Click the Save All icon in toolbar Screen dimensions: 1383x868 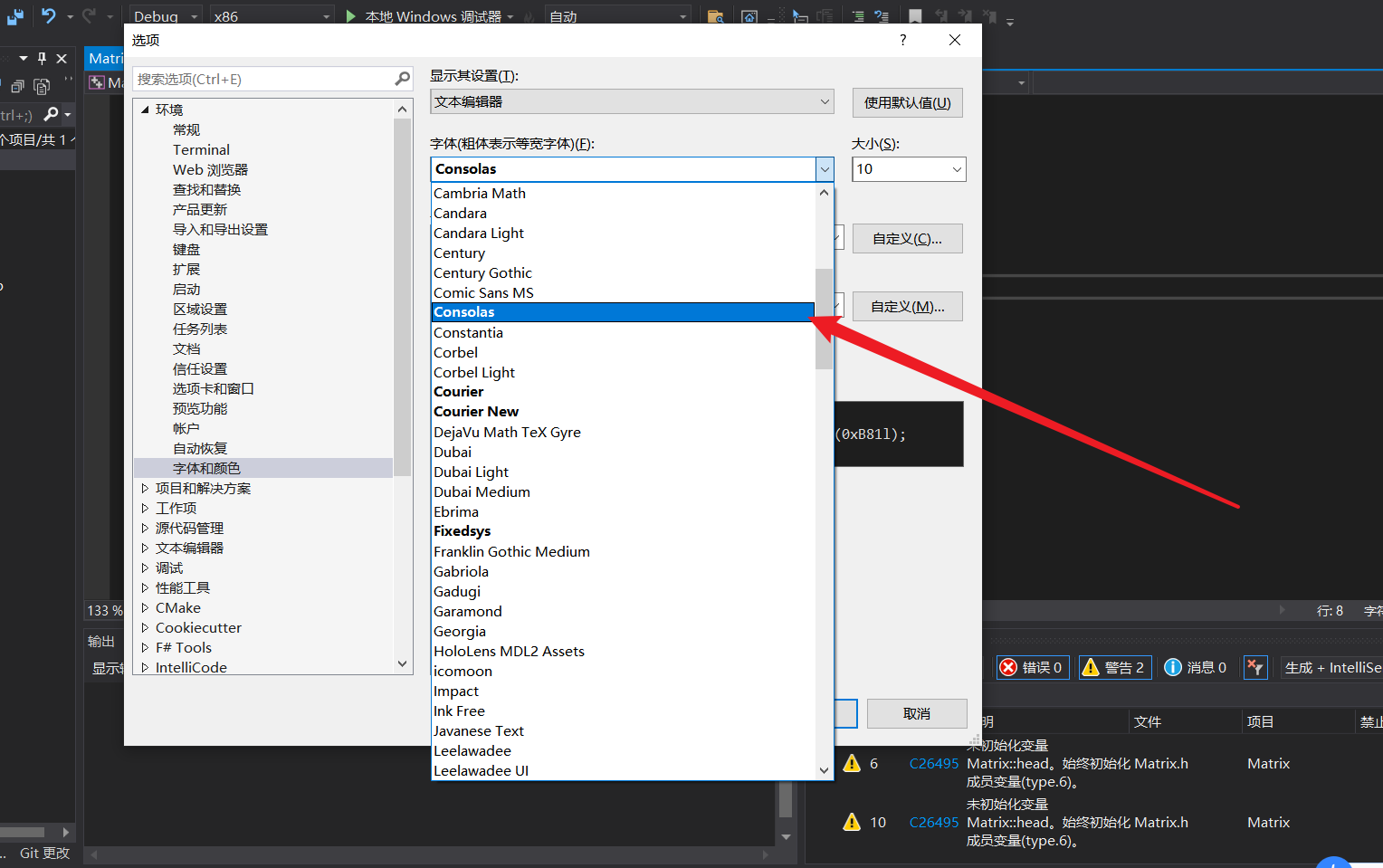click(x=15, y=15)
